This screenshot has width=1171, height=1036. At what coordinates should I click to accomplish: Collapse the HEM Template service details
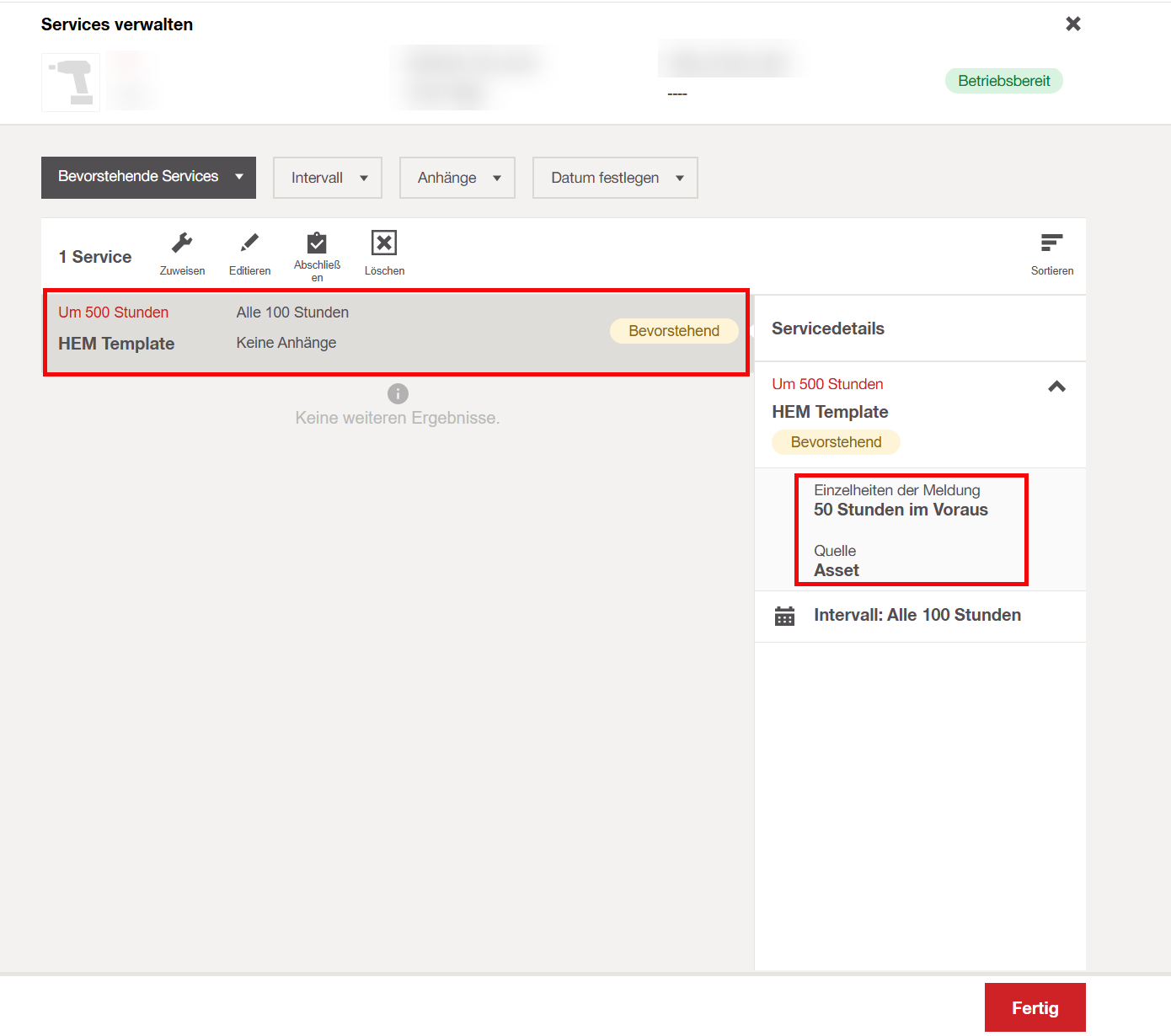point(1056,387)
